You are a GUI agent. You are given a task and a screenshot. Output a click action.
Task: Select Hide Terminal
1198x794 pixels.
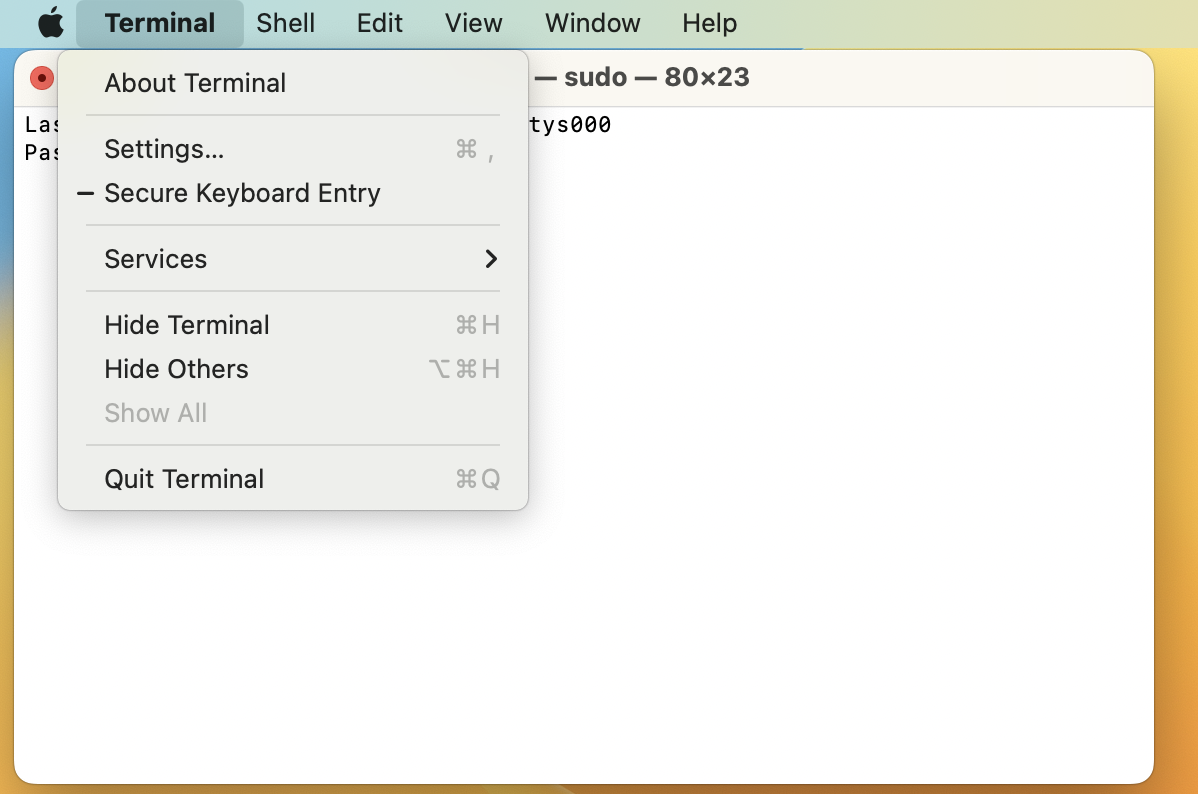[187, 325]
